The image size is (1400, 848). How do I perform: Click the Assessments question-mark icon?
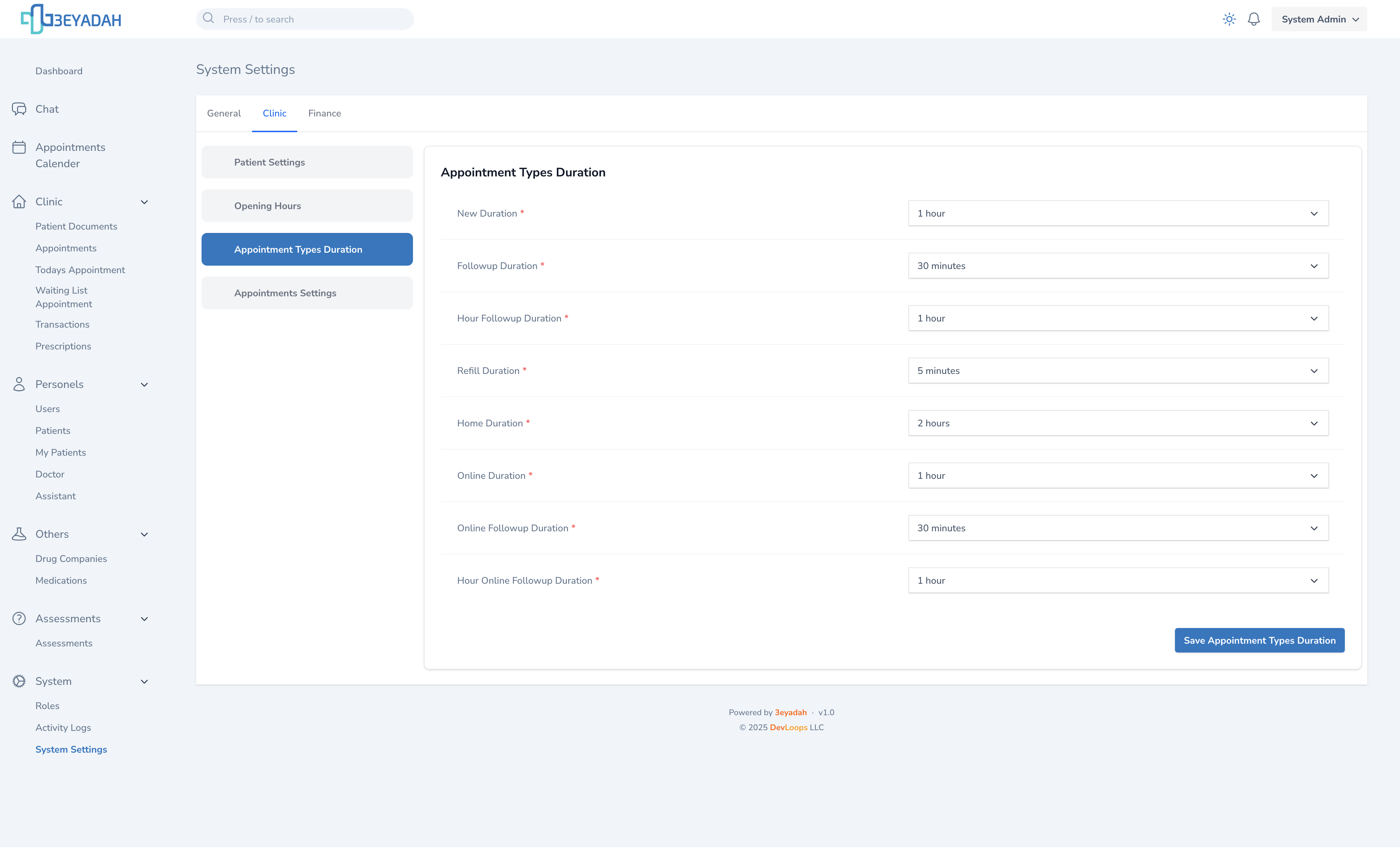tap(19, 618)
